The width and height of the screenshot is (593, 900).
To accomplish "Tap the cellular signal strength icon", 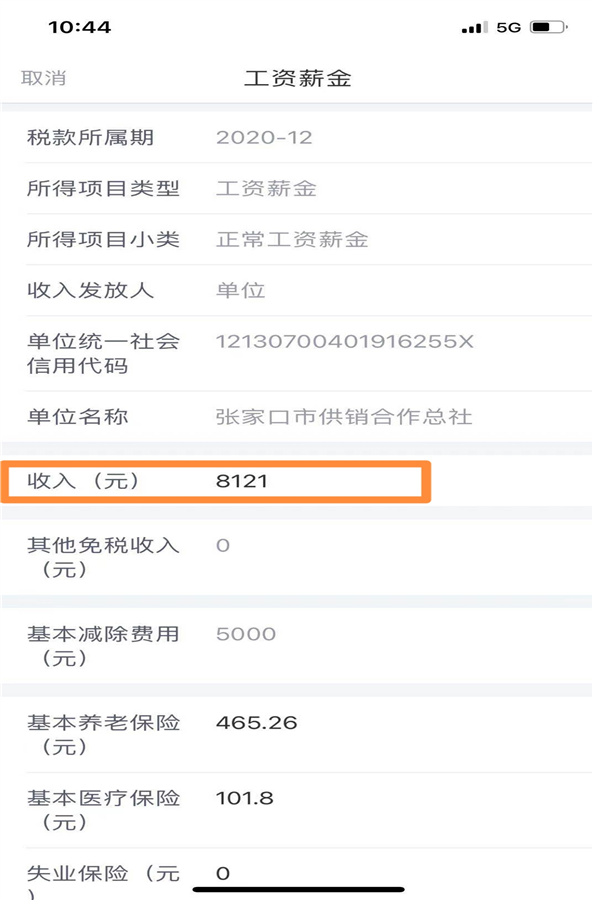I will pos(475,28).
